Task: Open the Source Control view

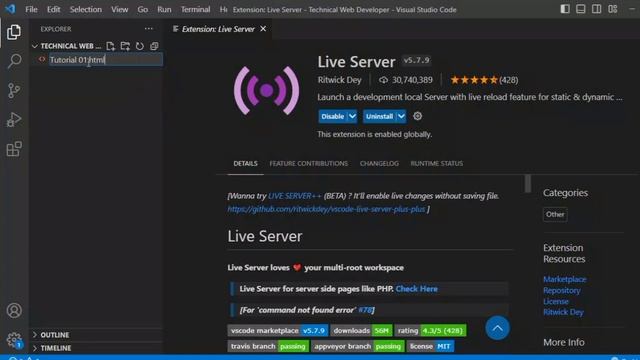Action: pyautogui.click(x=14, y=90)
